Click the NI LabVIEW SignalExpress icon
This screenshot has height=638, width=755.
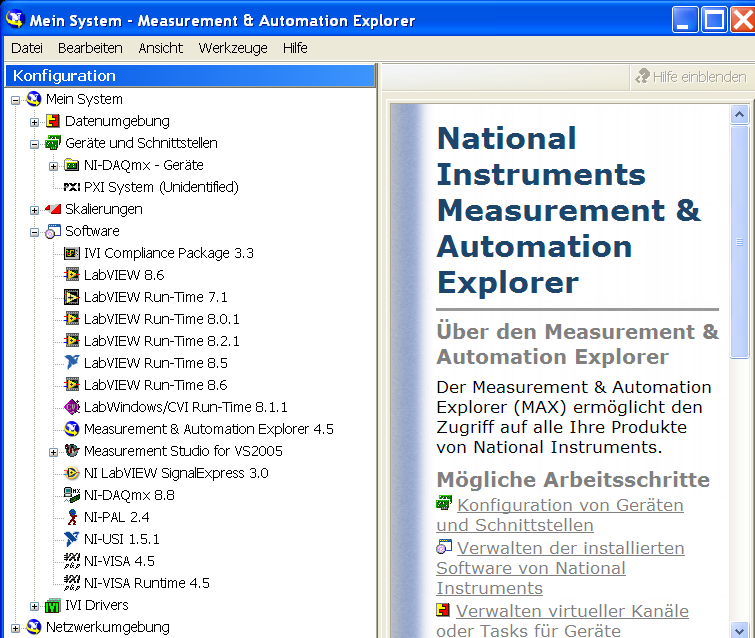72,473
